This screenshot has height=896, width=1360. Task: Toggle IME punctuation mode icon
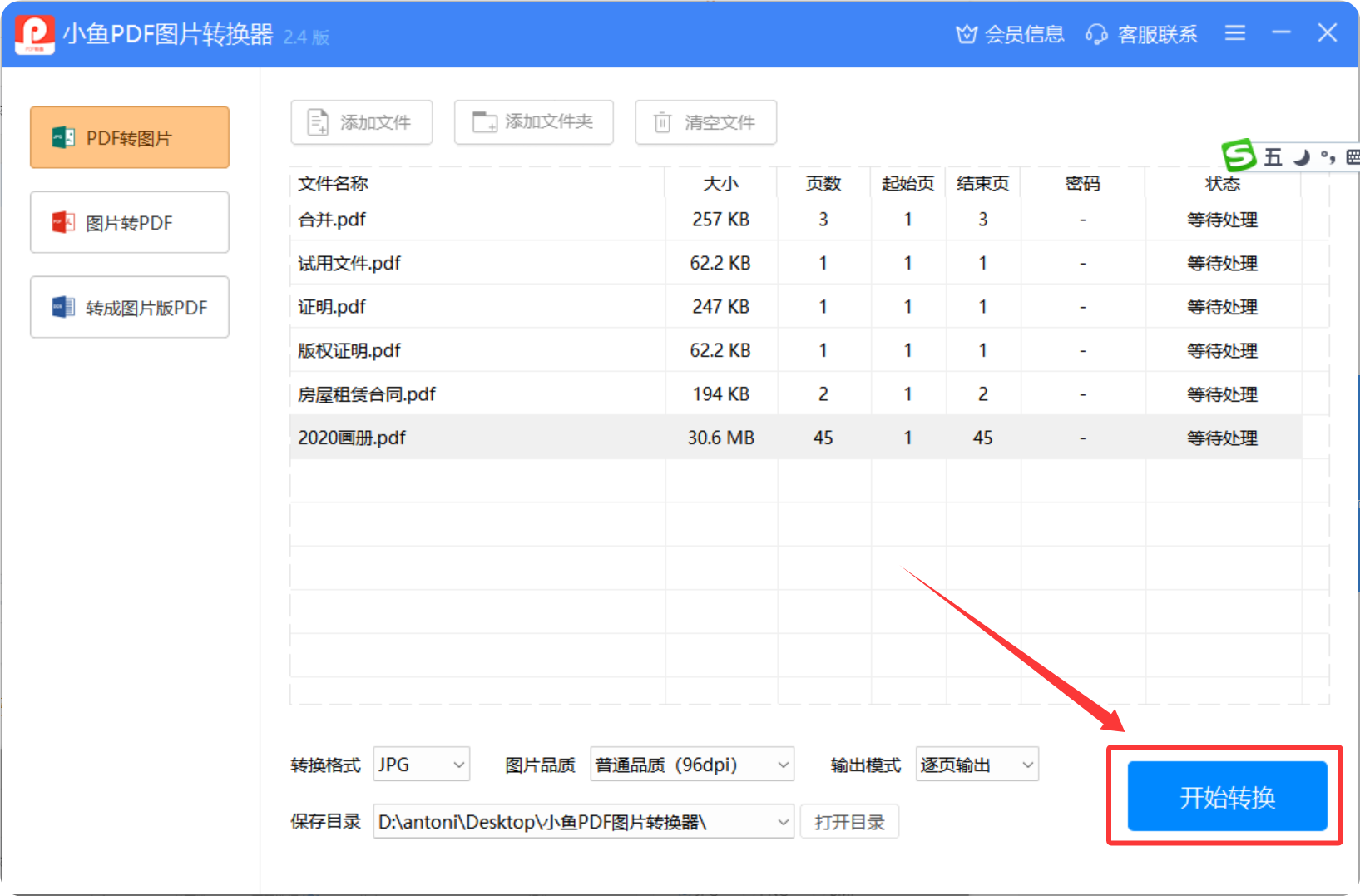pyautogui.click(x=1328, y=157)
